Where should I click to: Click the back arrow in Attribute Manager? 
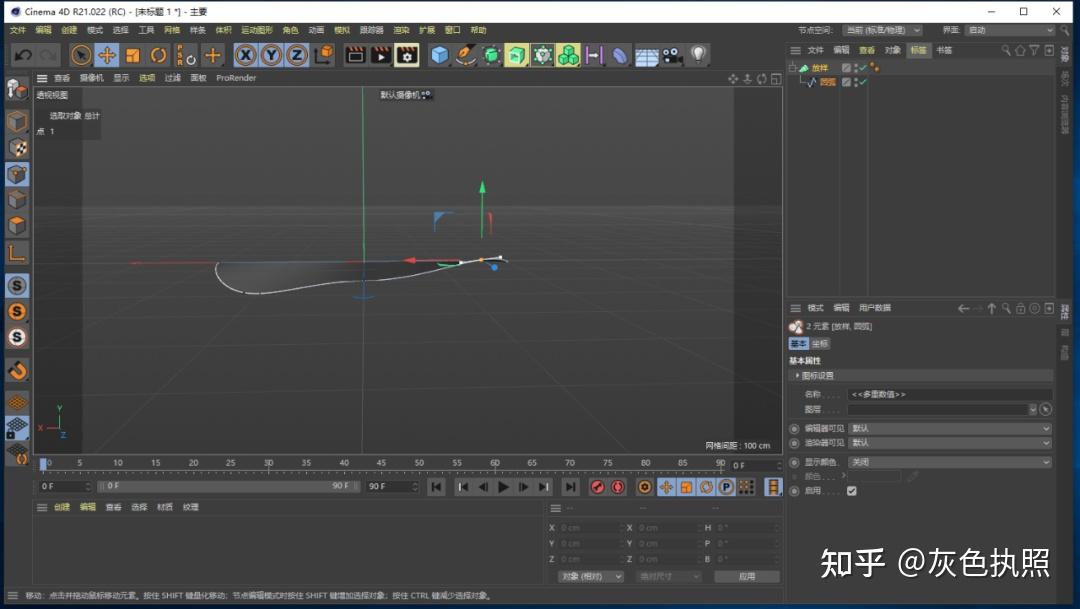[964, 309]
